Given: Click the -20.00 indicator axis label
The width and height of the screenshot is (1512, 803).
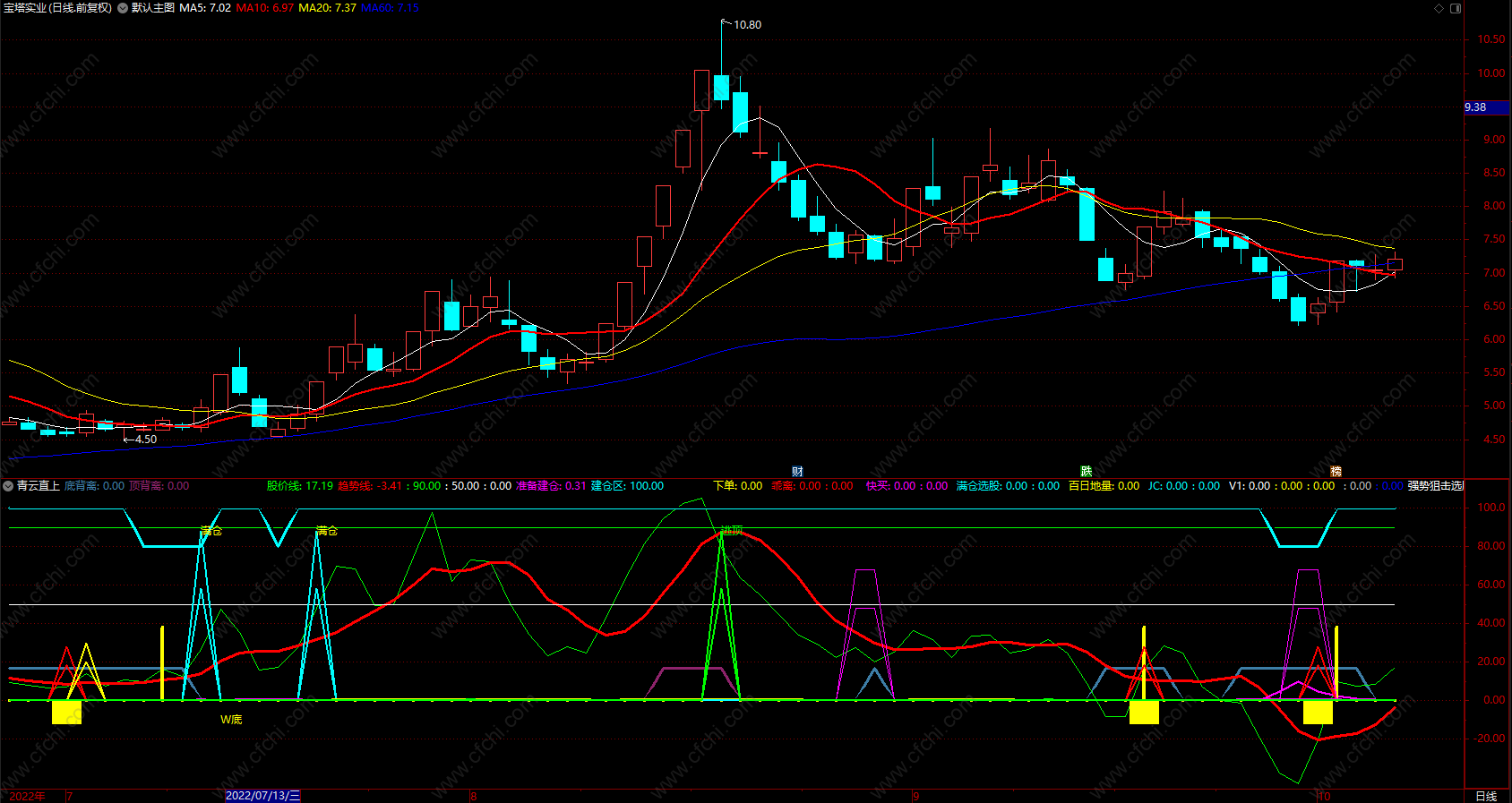Looking at the screenshot, I should 1490,739.
